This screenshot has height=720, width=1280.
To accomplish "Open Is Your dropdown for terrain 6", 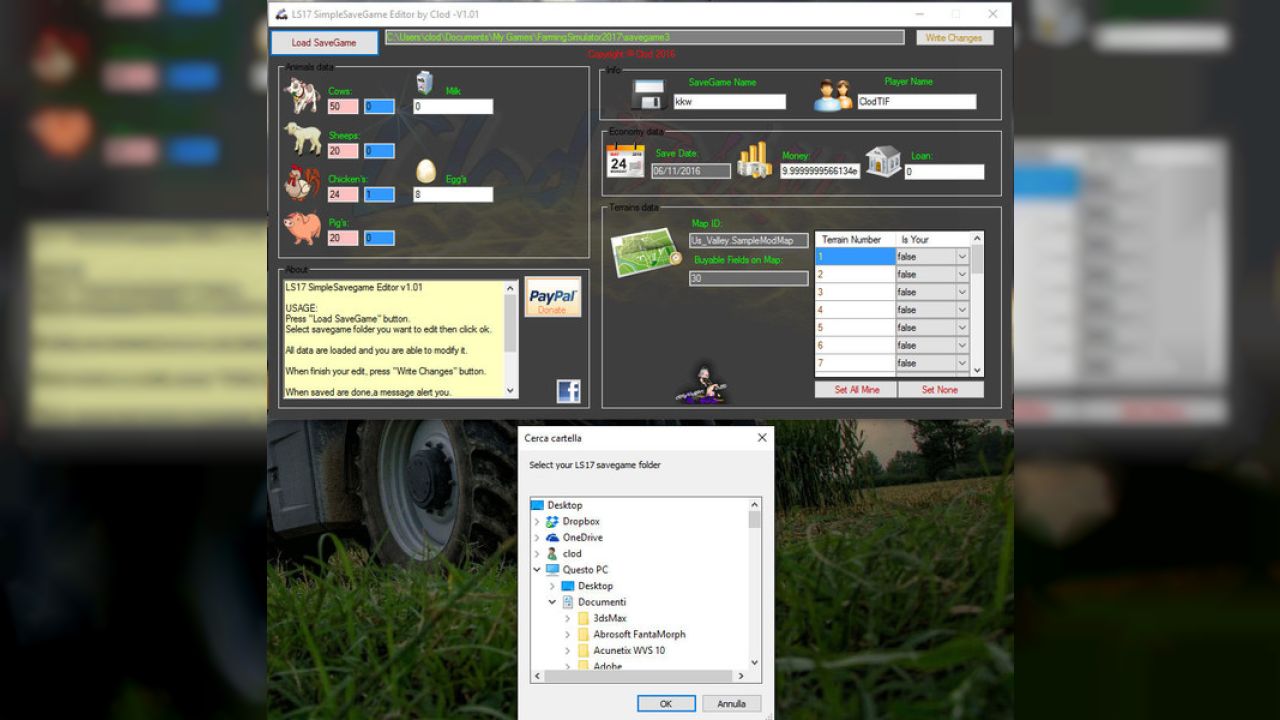I will click(962, 346).
